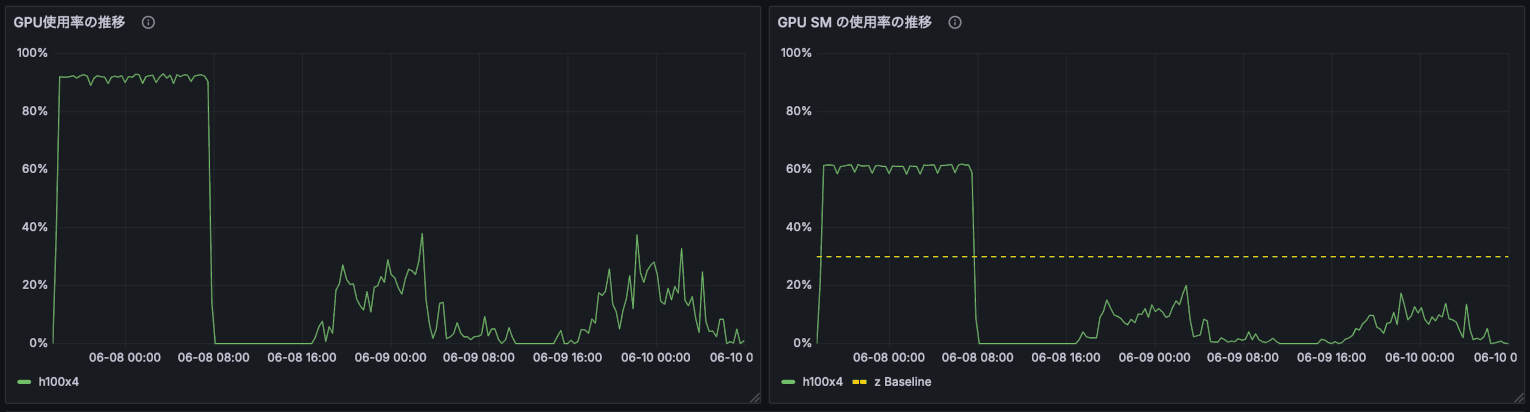Click info icon beside GPU SM の使用率の推移
1530x412 pixels.
pos(954,22)
